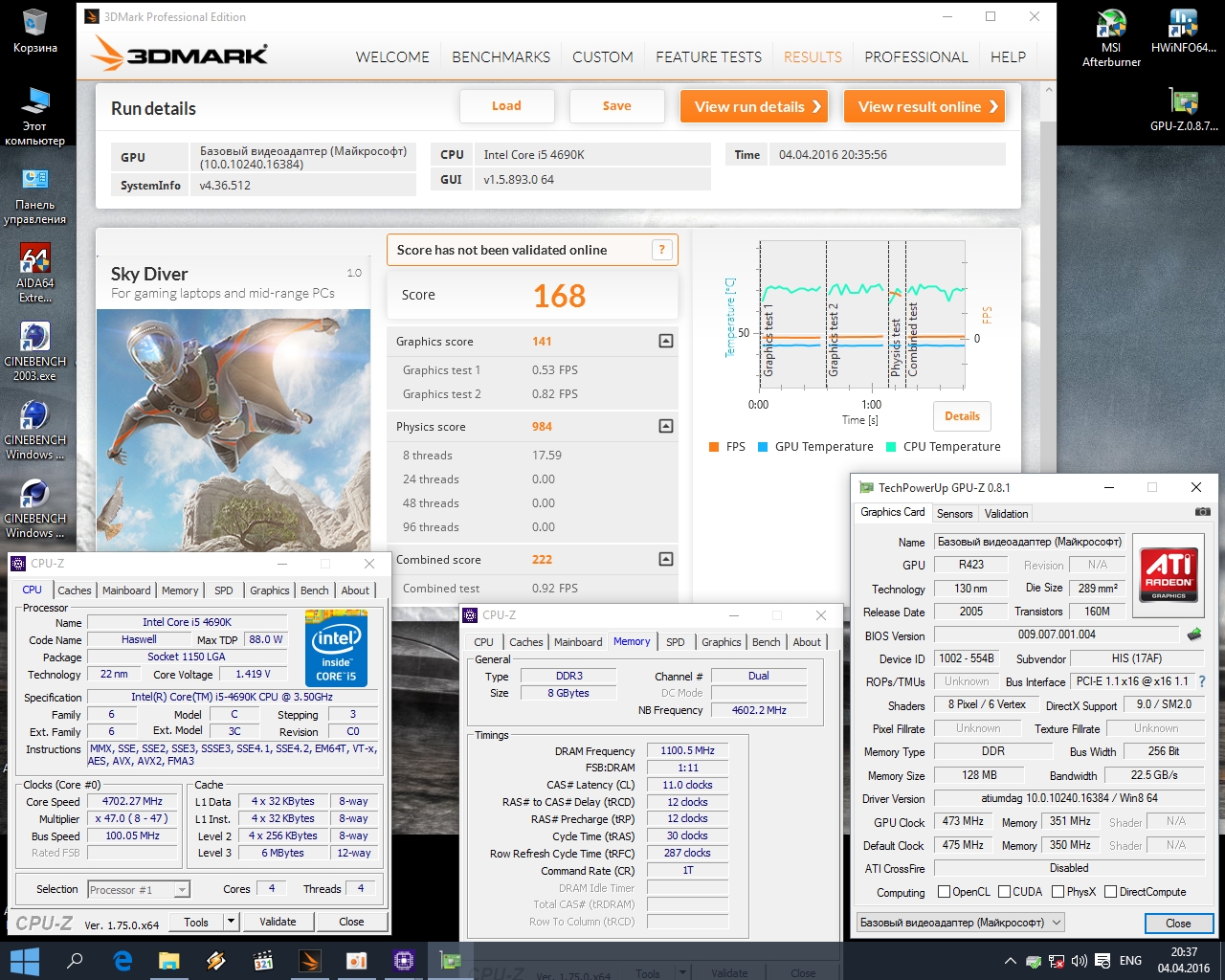Switch to 3DMark taskbar icon
The height and width of the screenshot is (980, 1225).
310,961
